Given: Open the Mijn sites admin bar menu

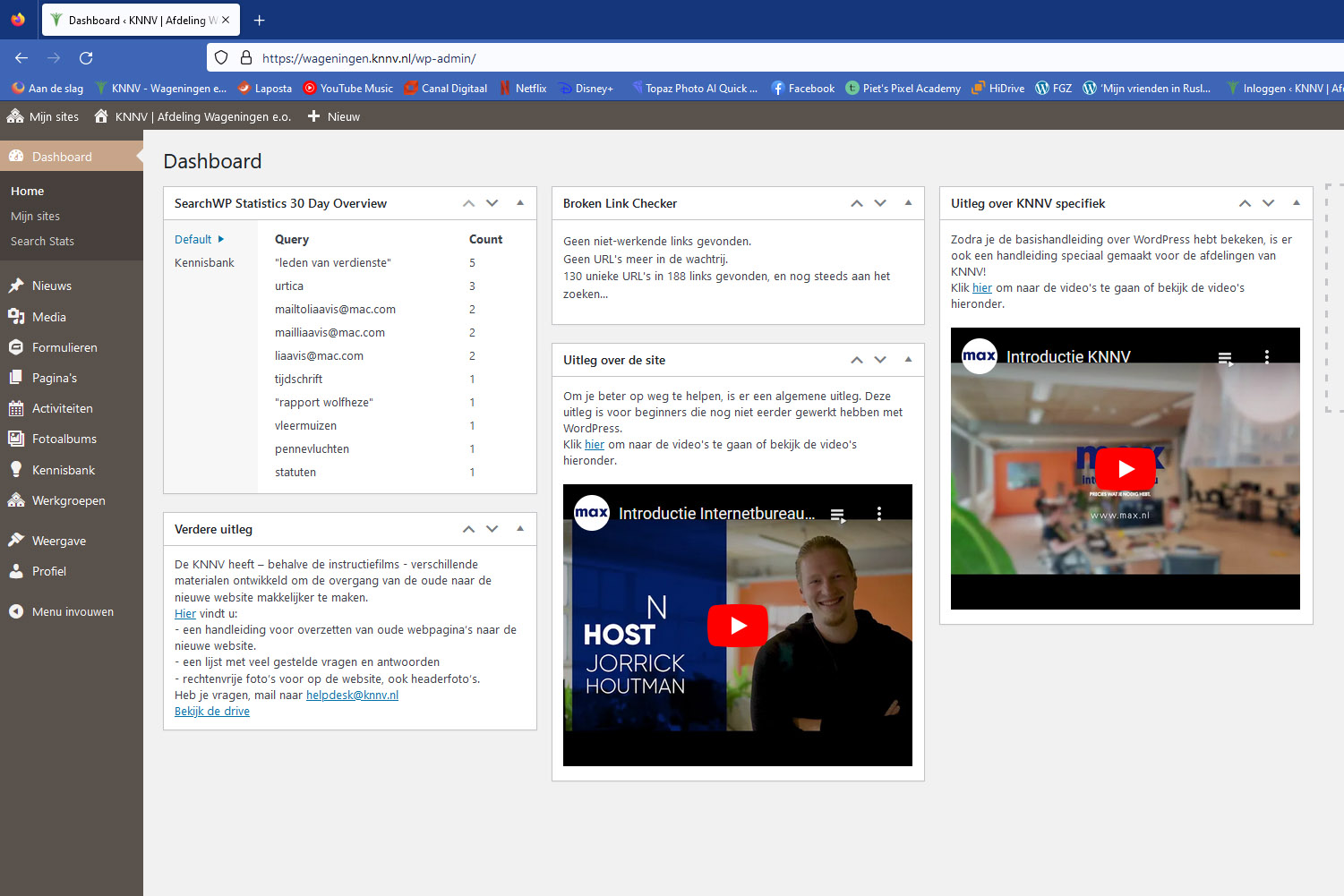Looking at the screenshot, I should click(43, 116).
